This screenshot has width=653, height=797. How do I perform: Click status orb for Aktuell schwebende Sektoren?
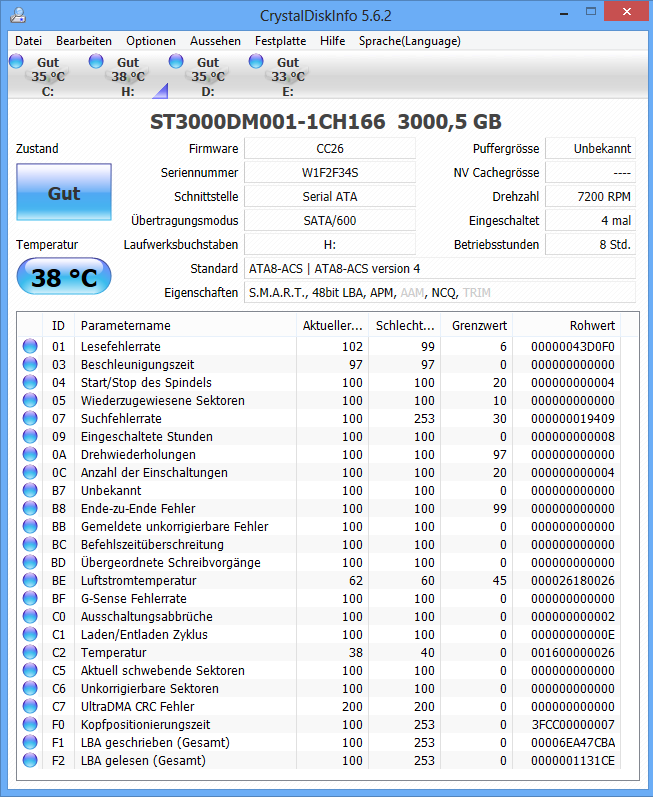click(30, 670)
